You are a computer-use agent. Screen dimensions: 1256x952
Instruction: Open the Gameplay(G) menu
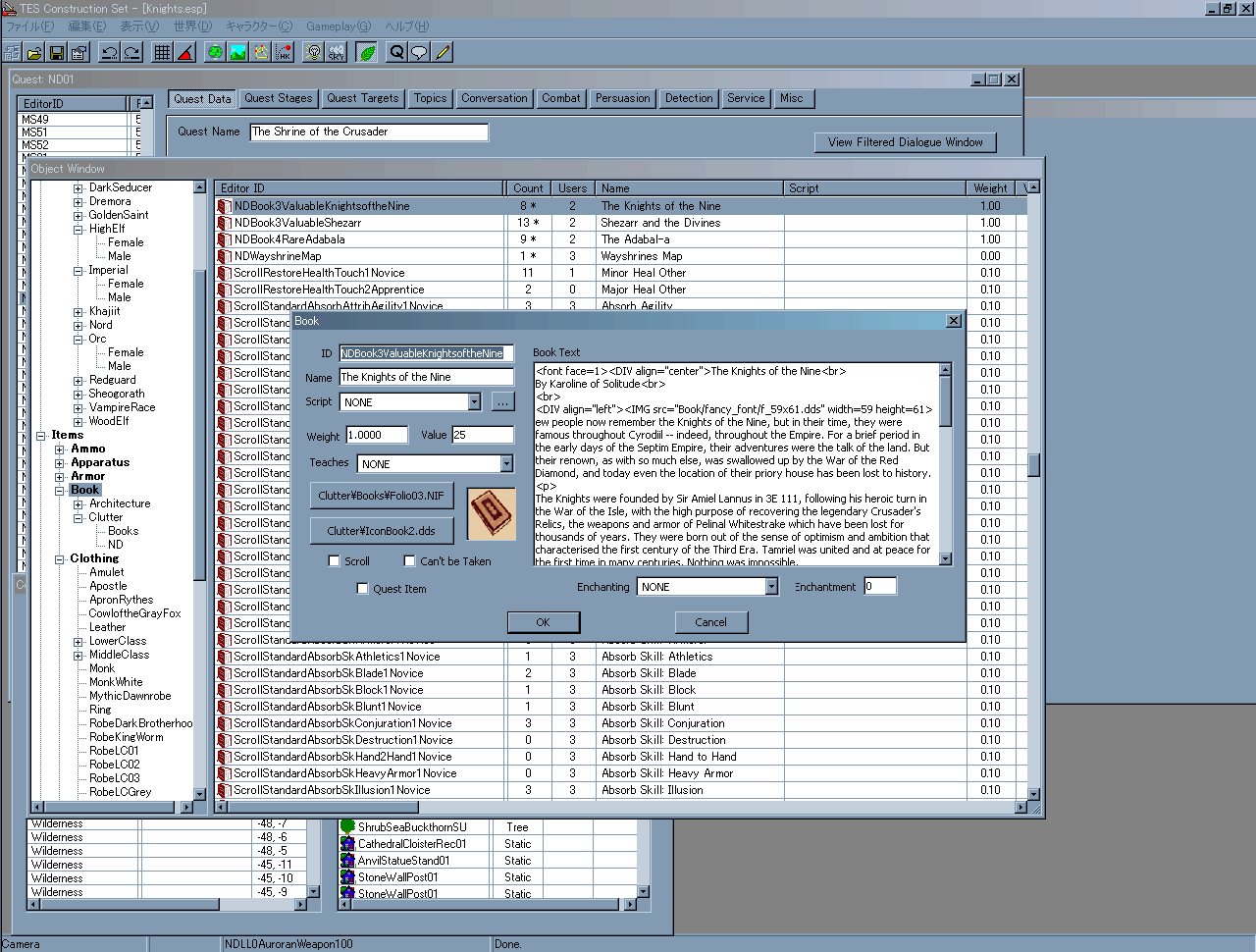click(x=339, y=26)
